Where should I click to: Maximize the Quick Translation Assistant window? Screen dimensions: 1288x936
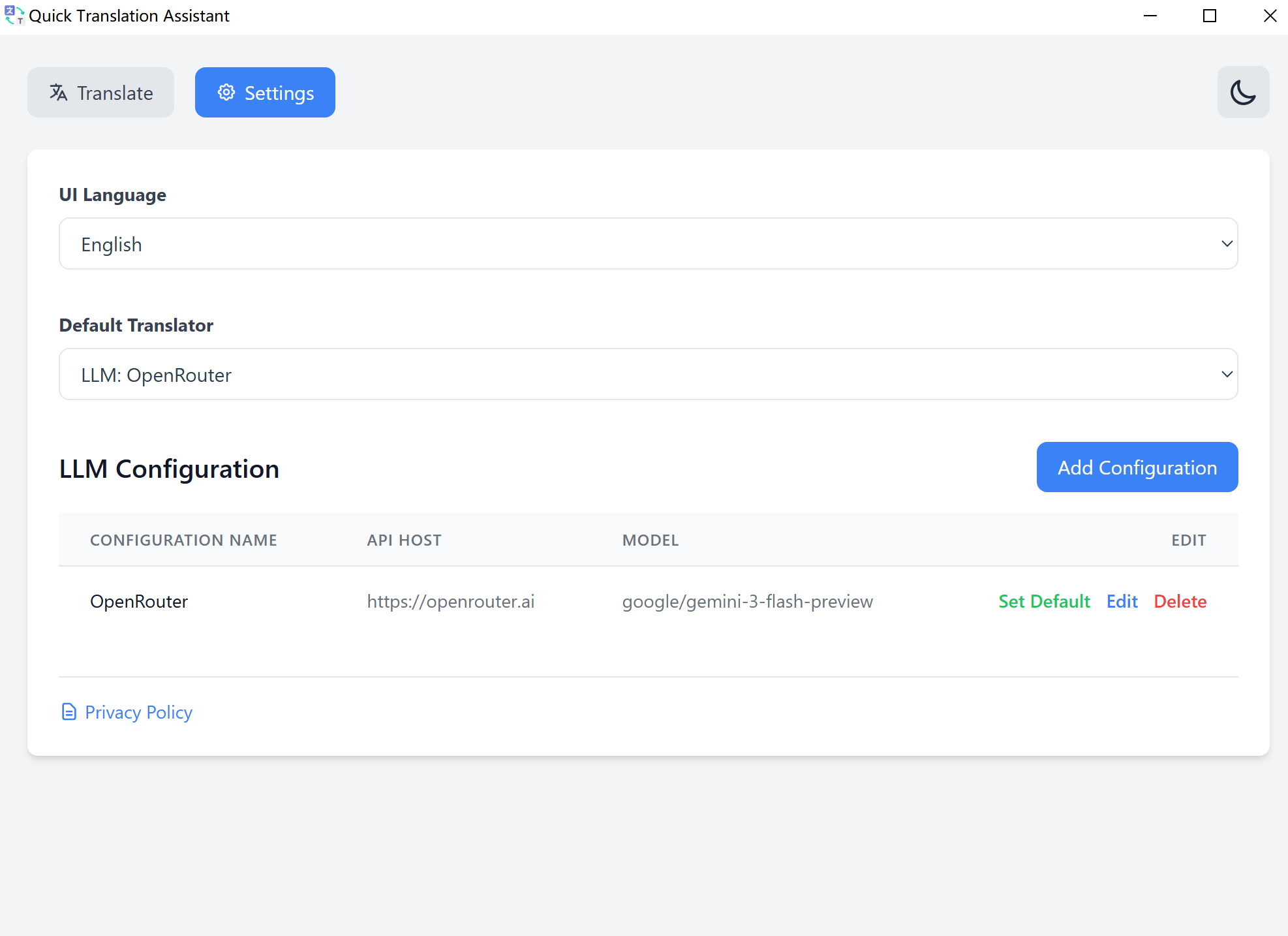coord(1210,16)
